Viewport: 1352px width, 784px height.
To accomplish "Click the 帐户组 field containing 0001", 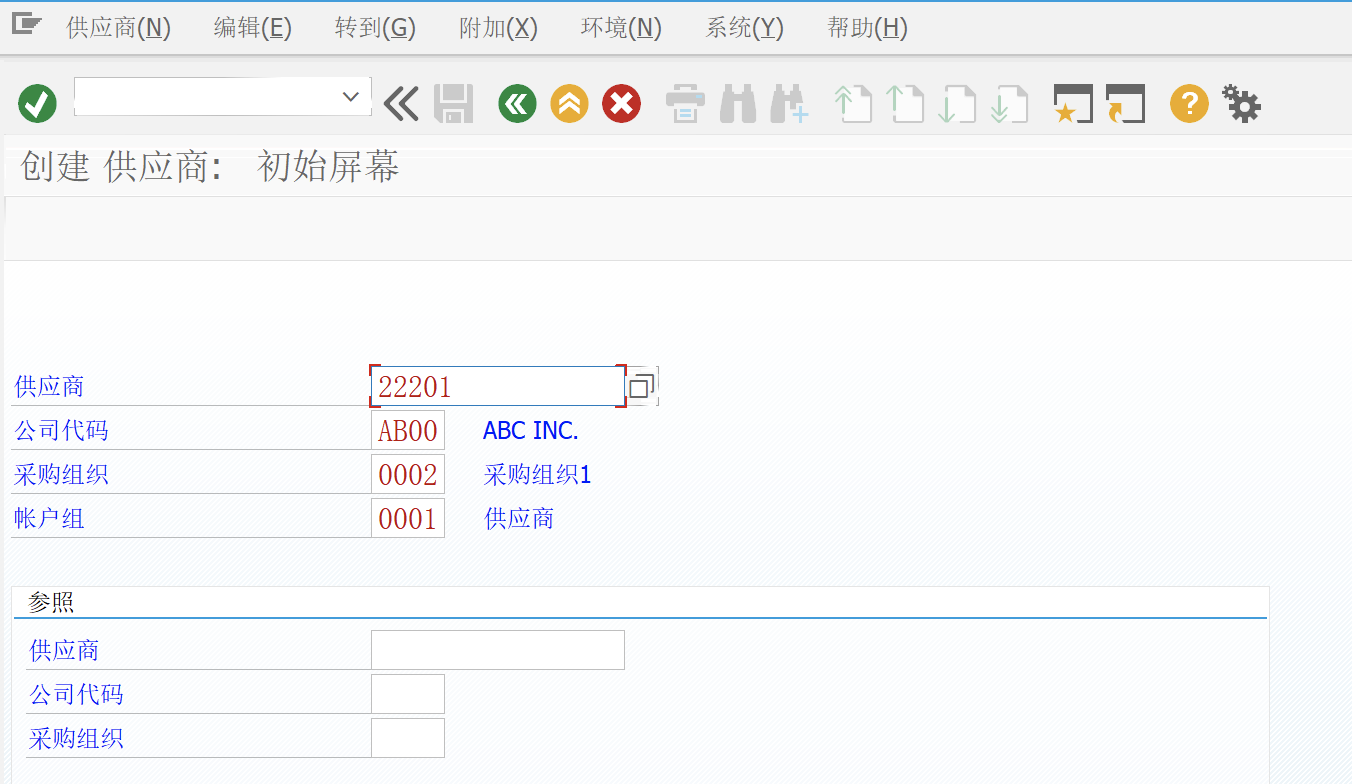I will click(408, 519).
